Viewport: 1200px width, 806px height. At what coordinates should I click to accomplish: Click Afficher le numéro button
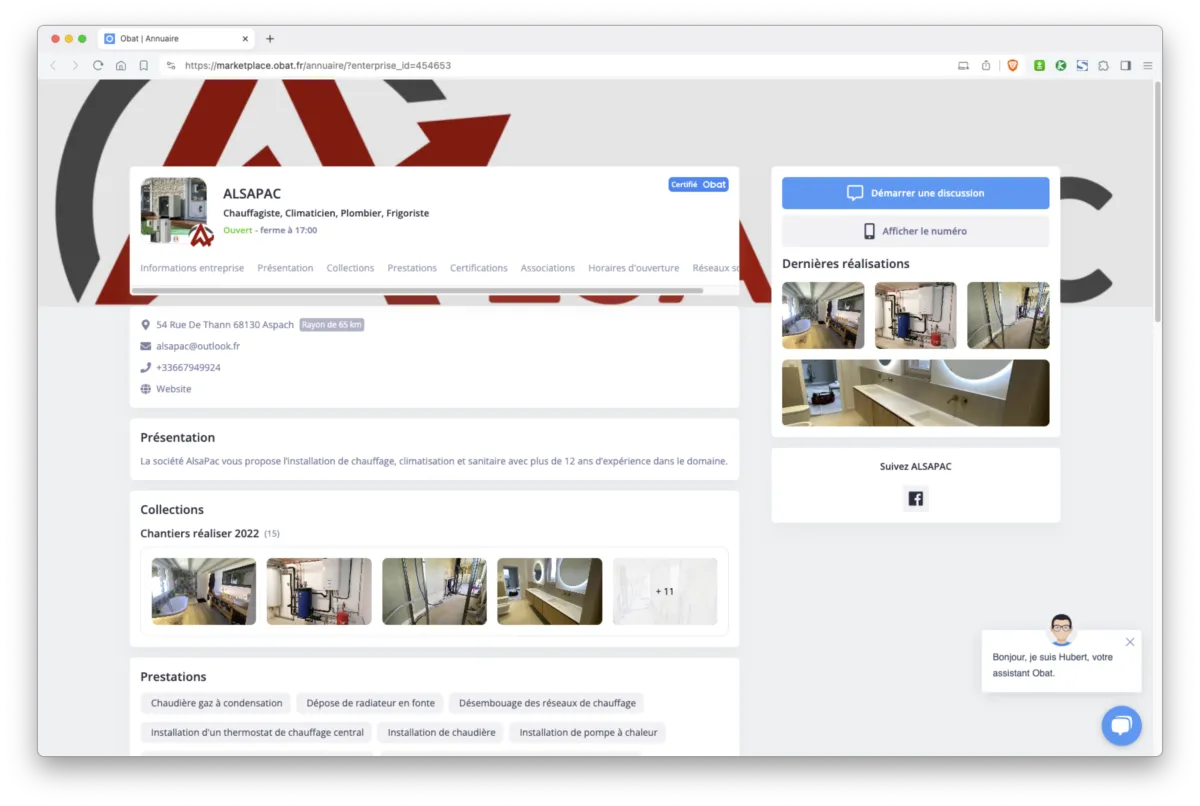915,231
